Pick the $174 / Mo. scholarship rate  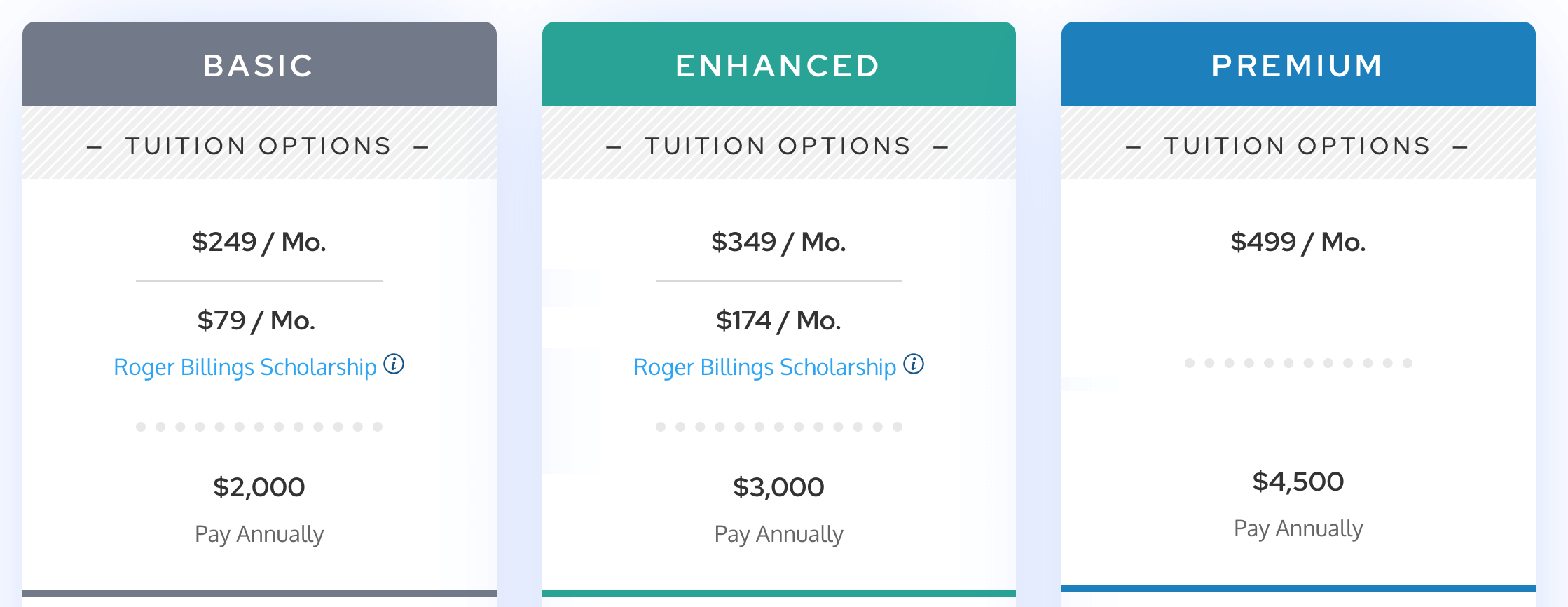[777, 320]
